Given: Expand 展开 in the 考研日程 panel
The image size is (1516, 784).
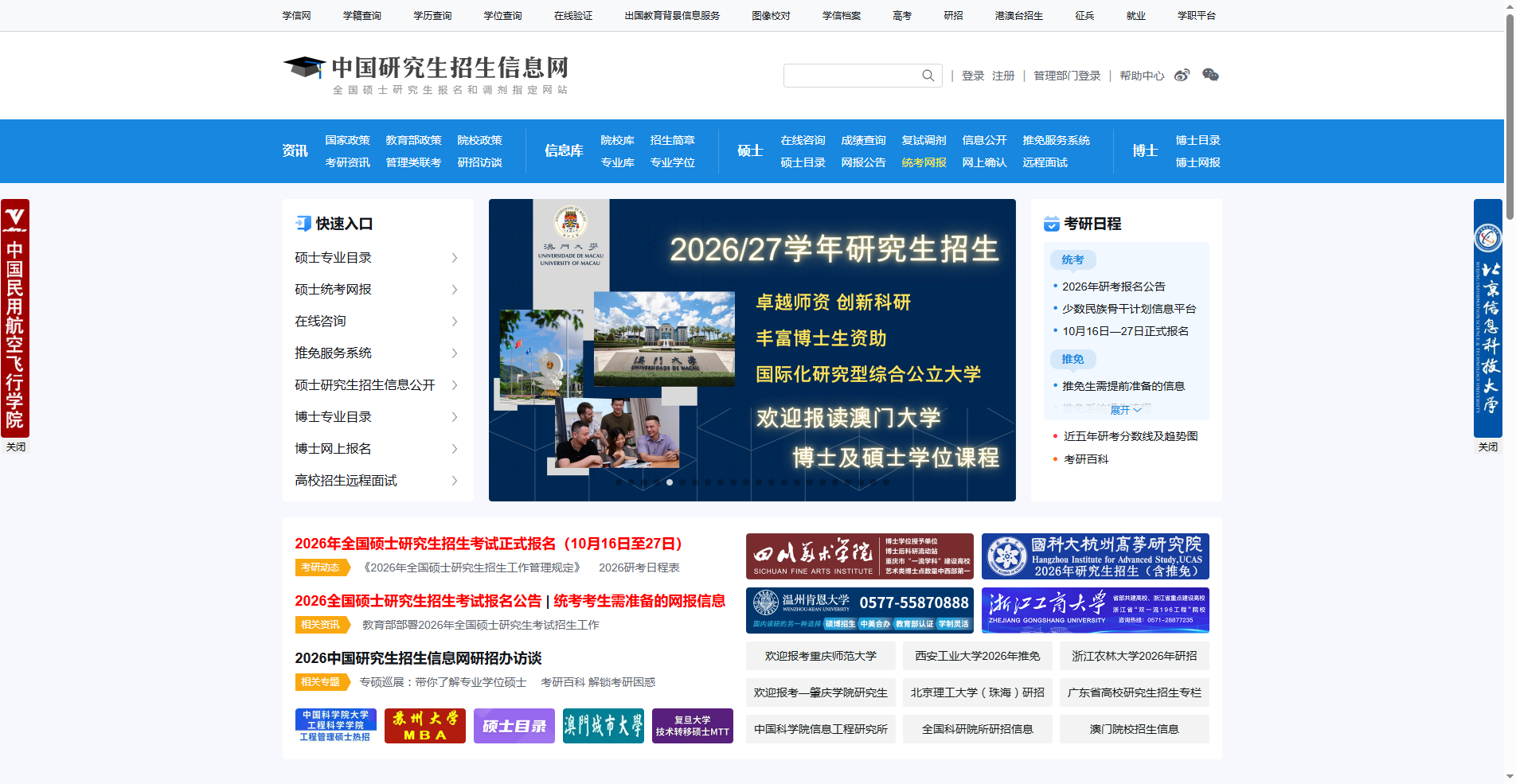Looking at the screenshot, I should tap(1123, 409).
